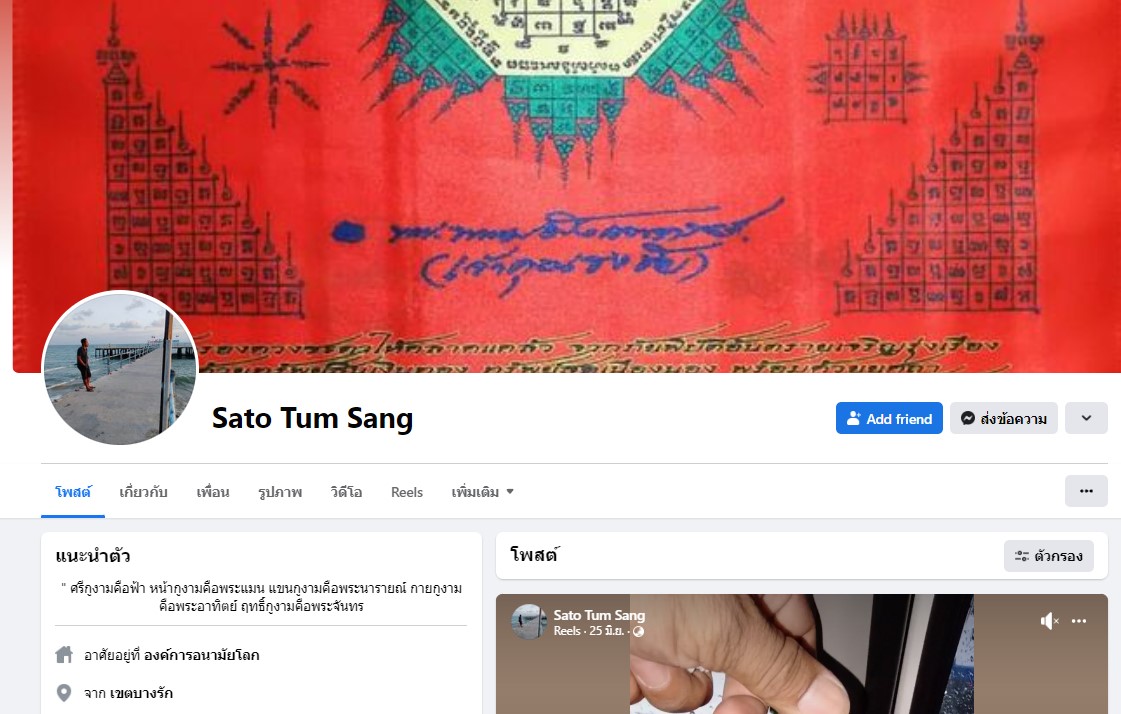Open the three-dot profile options menu
1121x714 pixels.
[1086, 491]
